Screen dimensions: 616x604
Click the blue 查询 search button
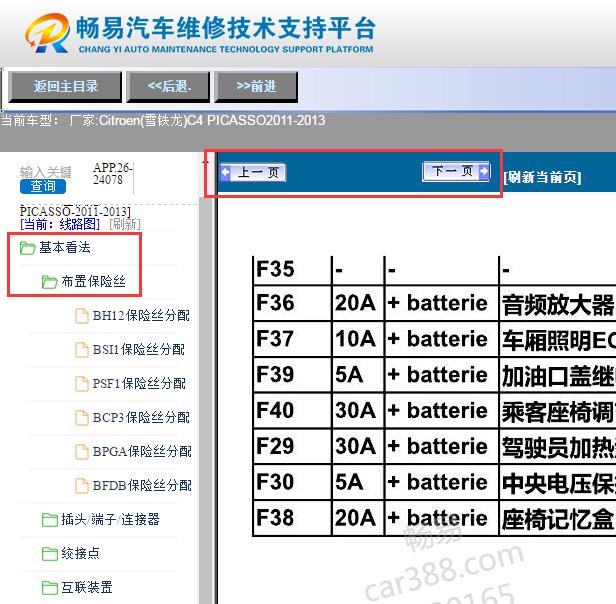[x=43, y=186]
